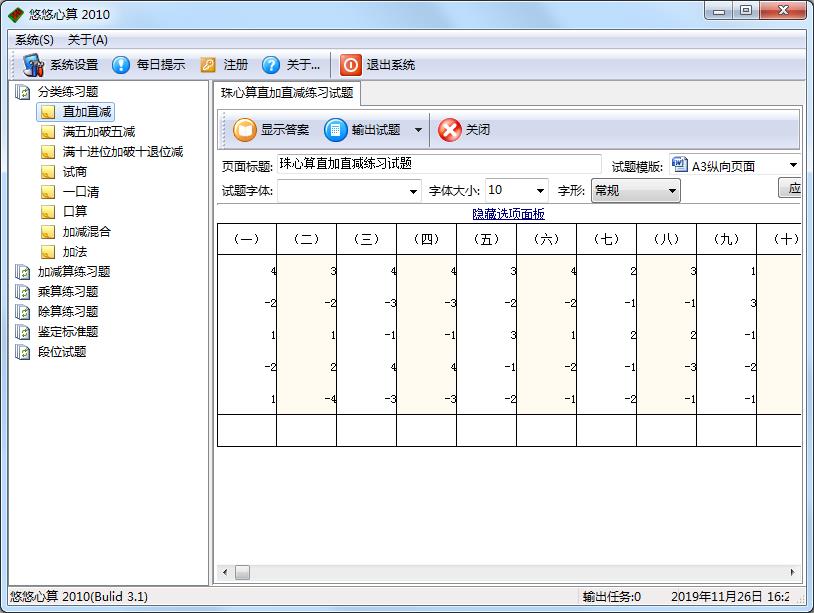Click the 输出试题 button label
This screenshot has height=613, width=814.
[376, 130]
